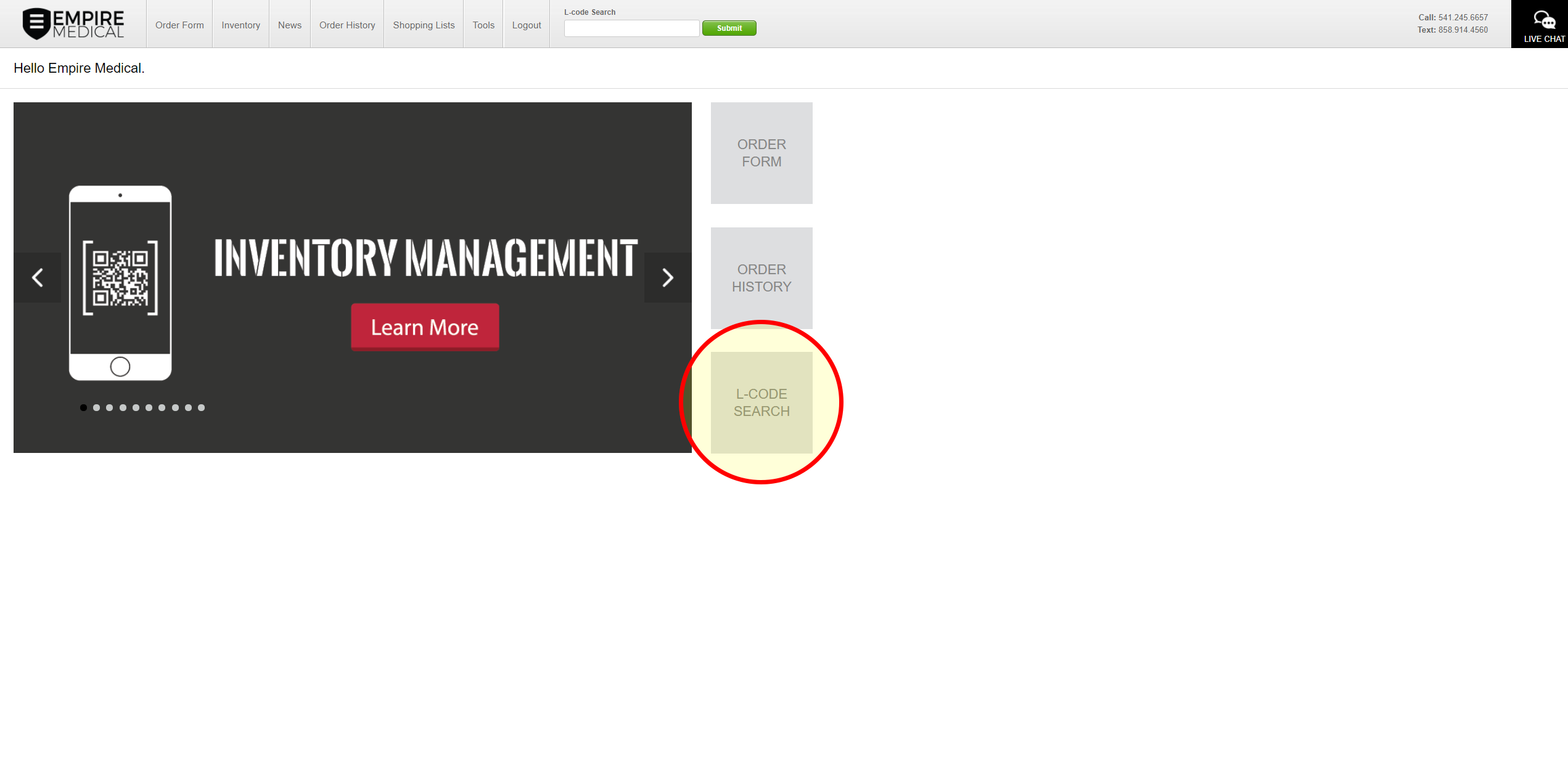The width and height of the screenshot is (1568, 766).
Task: Open the Inventory menu item
Action: (x=240, y=25)
